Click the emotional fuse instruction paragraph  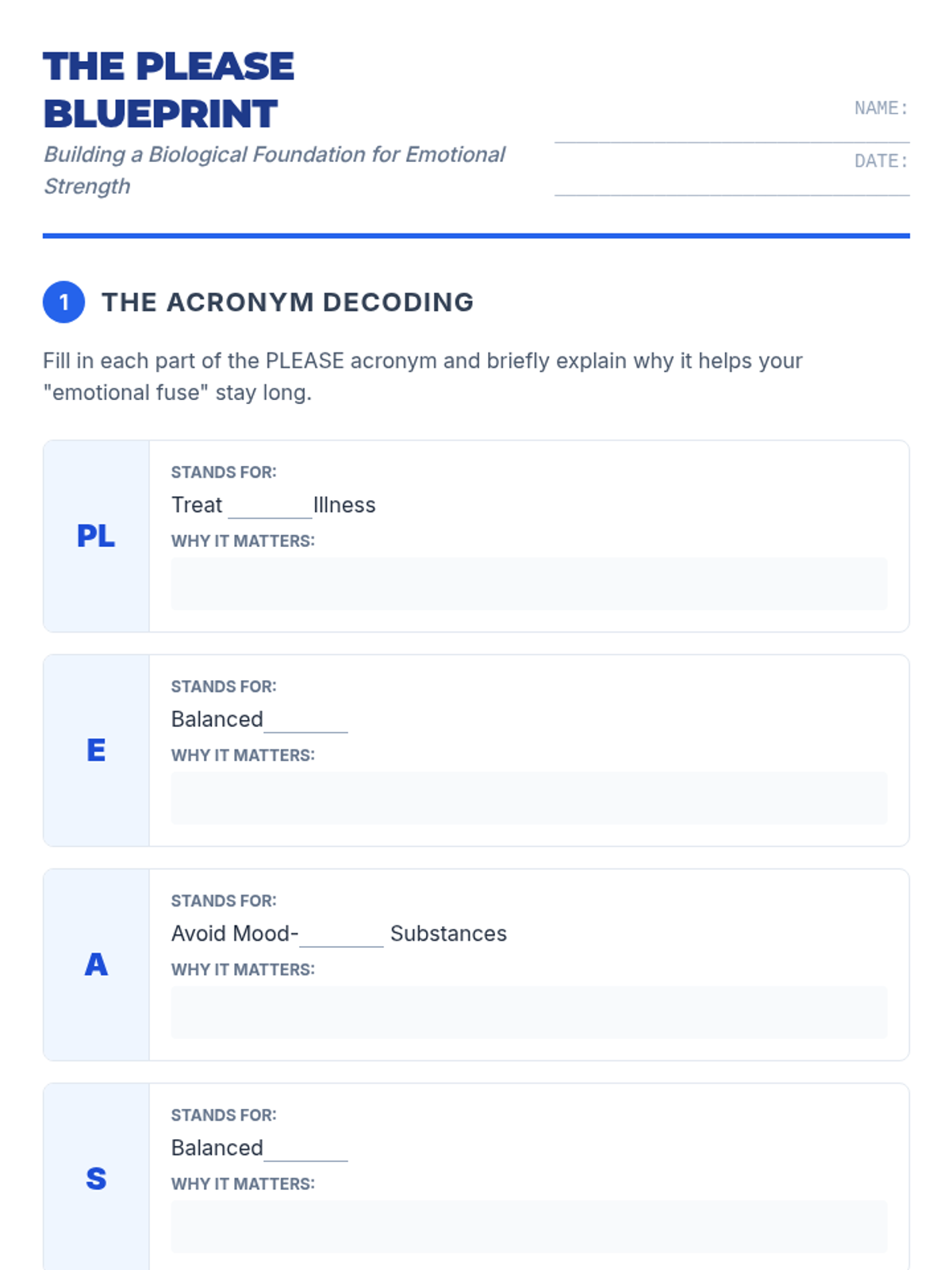(x=423, y=376)
